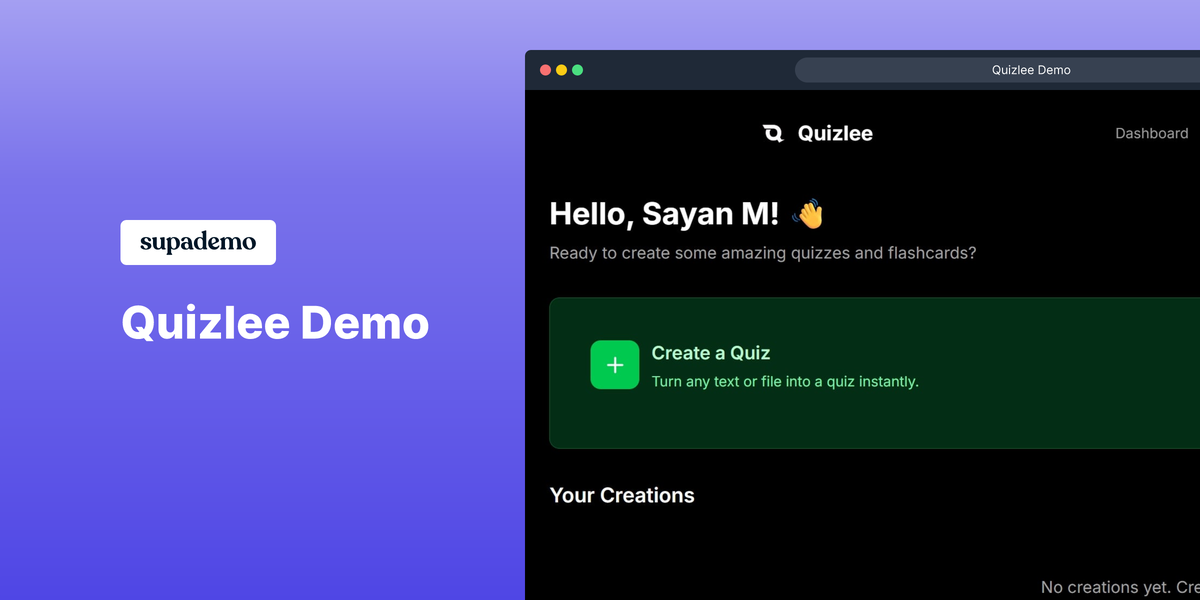Click the large "Quizlee Demo" title text

click(x=275, y=323)
